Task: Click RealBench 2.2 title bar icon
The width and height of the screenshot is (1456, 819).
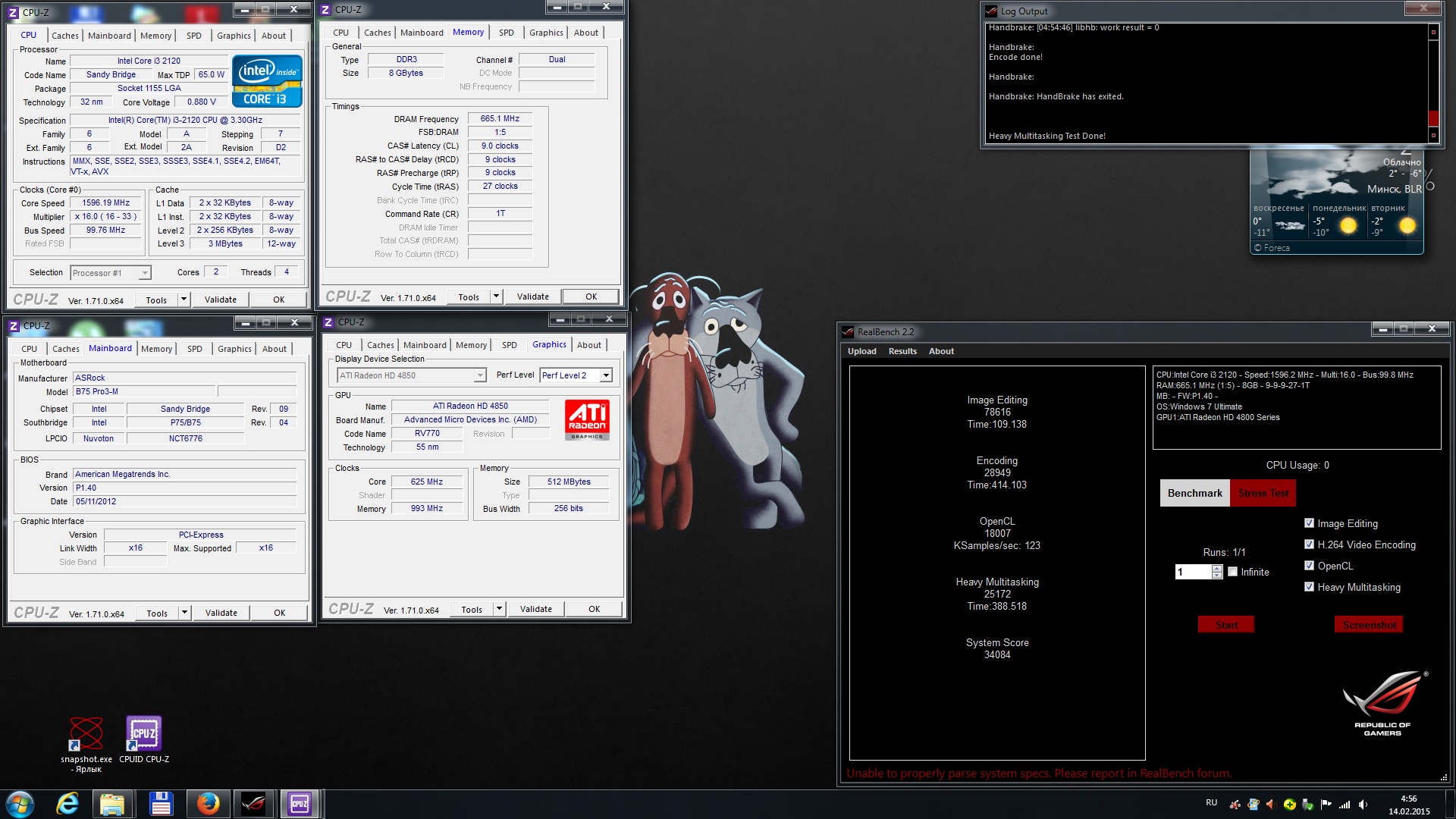Action: click(848, 332)
